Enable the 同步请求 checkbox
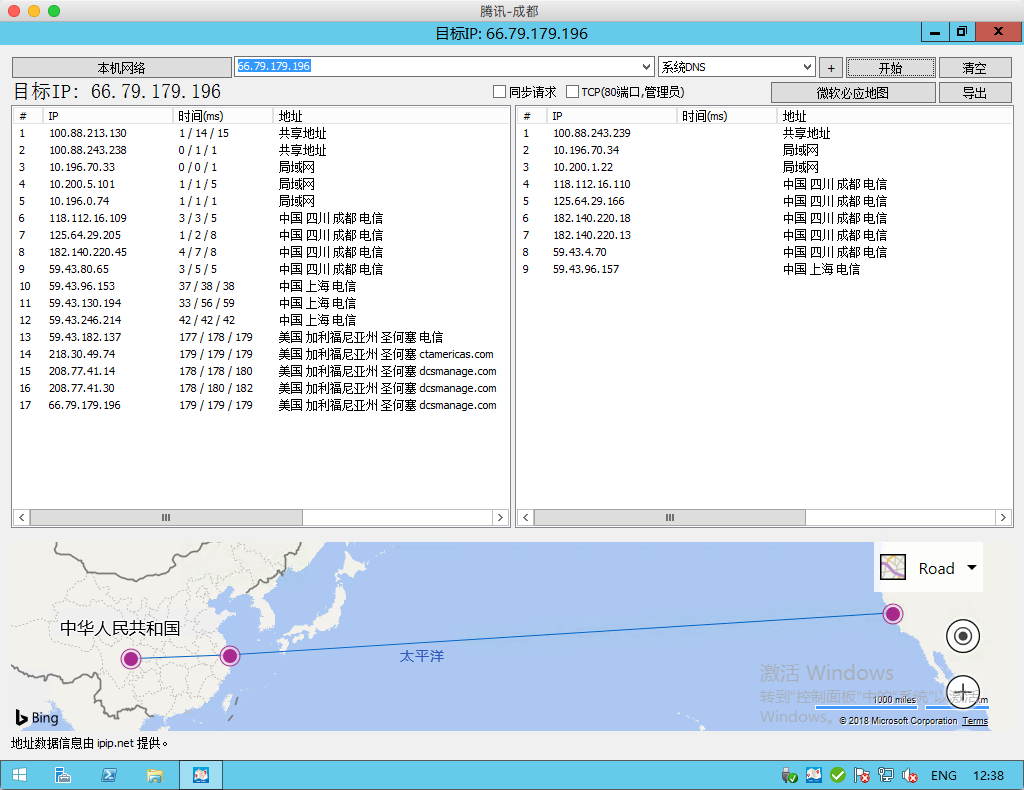This screenshot has width=1024, height=790. tap(499, 92)
